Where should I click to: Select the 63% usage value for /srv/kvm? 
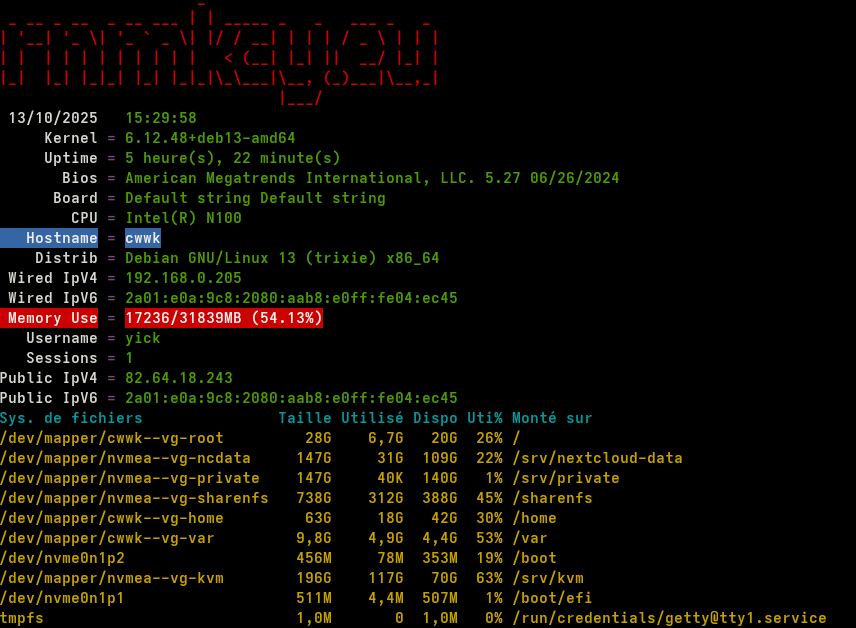pos(489,578)
